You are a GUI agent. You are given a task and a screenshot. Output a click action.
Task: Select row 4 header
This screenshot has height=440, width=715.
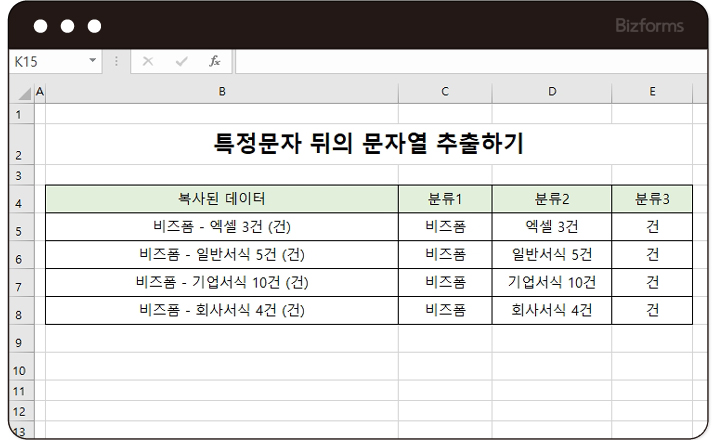21,199
